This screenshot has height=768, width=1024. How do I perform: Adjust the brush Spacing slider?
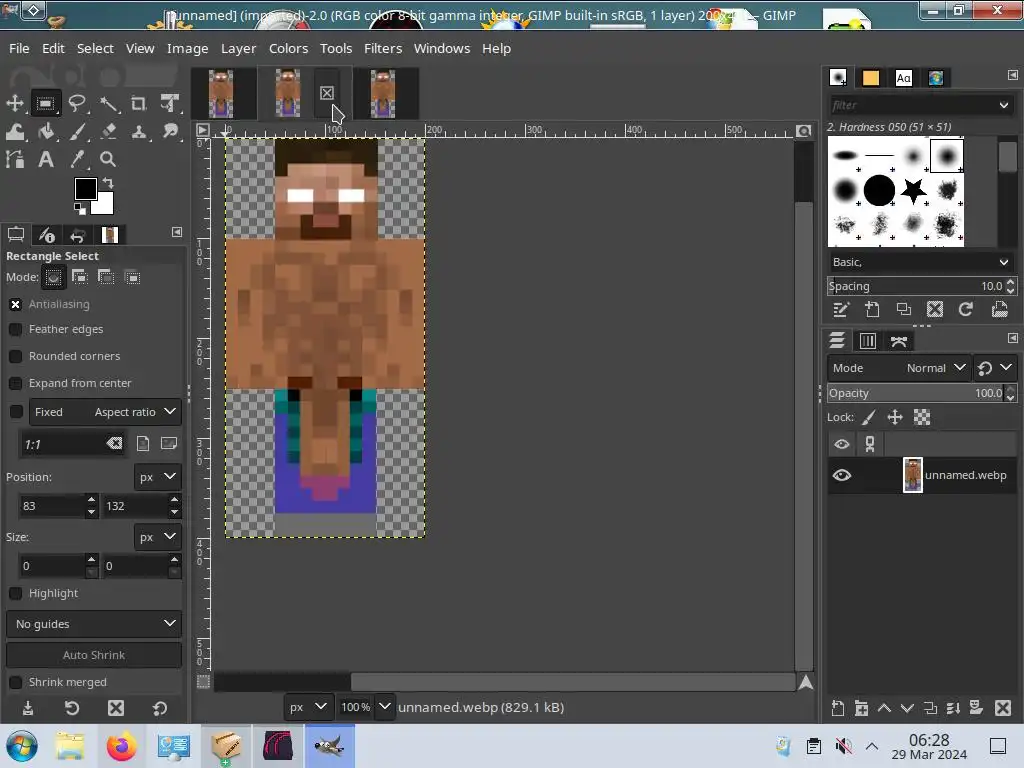pyautogui.click(x=916, y=286)
